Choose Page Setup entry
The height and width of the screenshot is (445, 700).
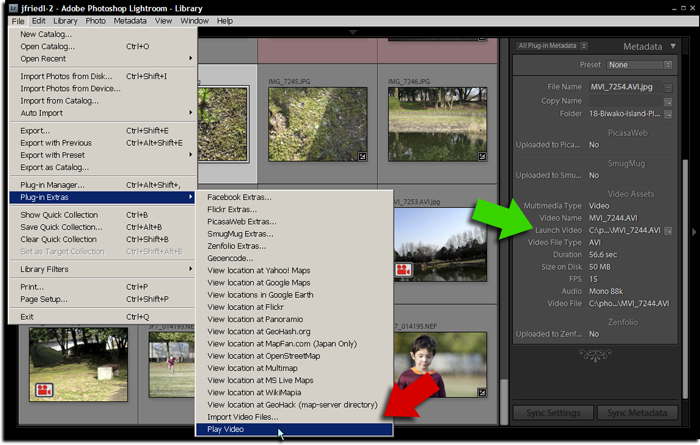point(102,299)
